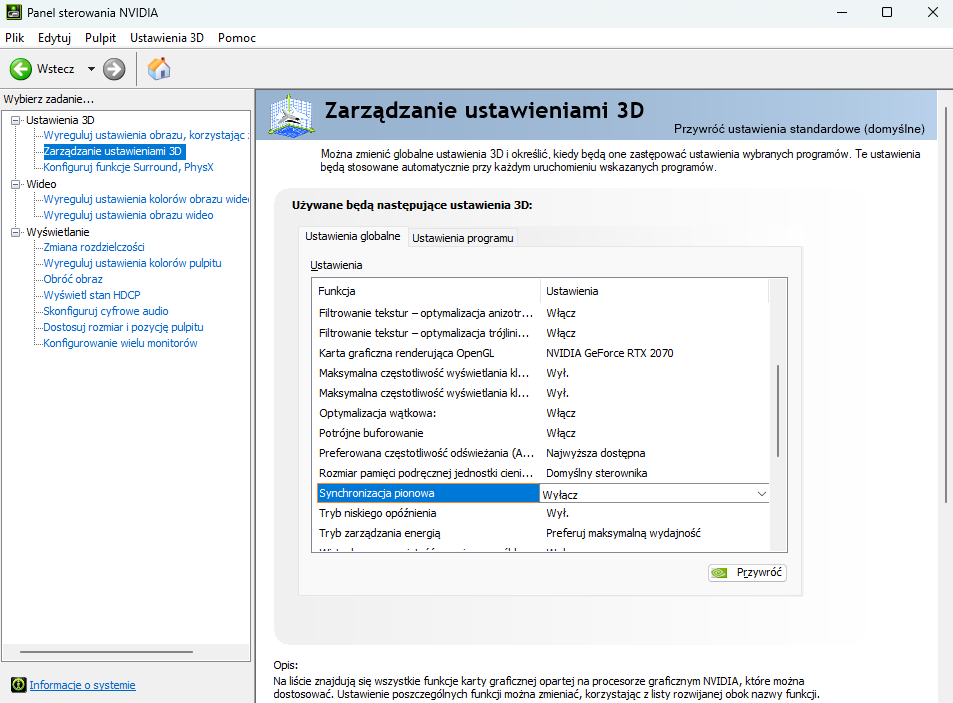Click NVIDIA GeForce RTX 2070 value
Viewport: 953px width, 703px height.
pyautogui.click(x=610, y=353)
